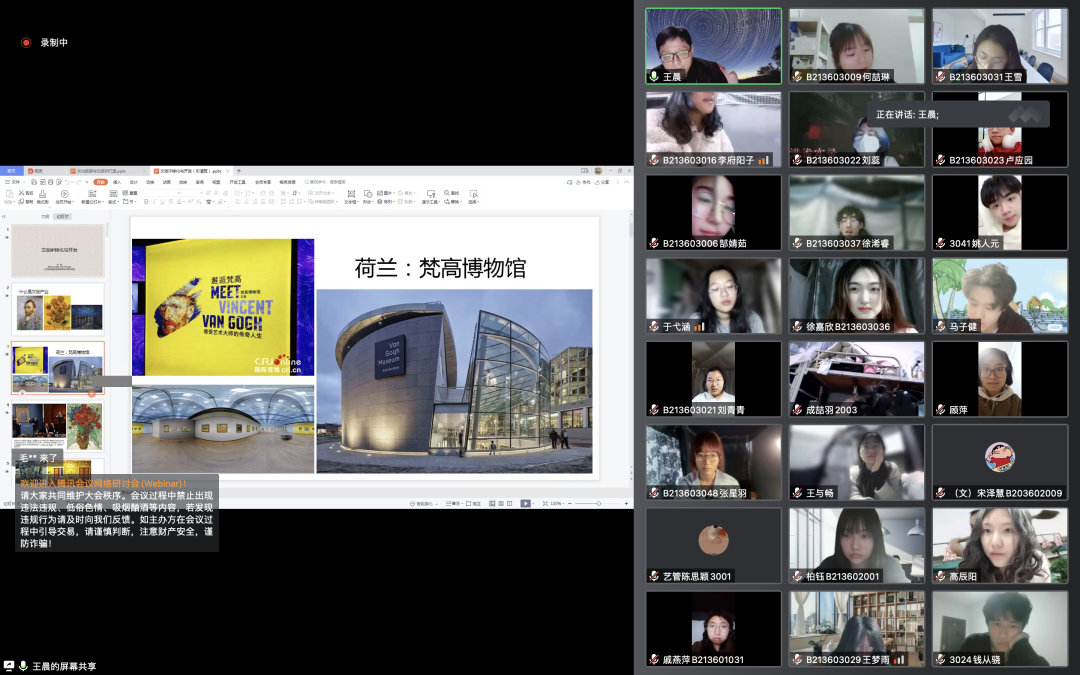Click the Save icon in quick toolbar
Image resolution: width=1080 pixels, height=675 pixels.
pos(32,182)
